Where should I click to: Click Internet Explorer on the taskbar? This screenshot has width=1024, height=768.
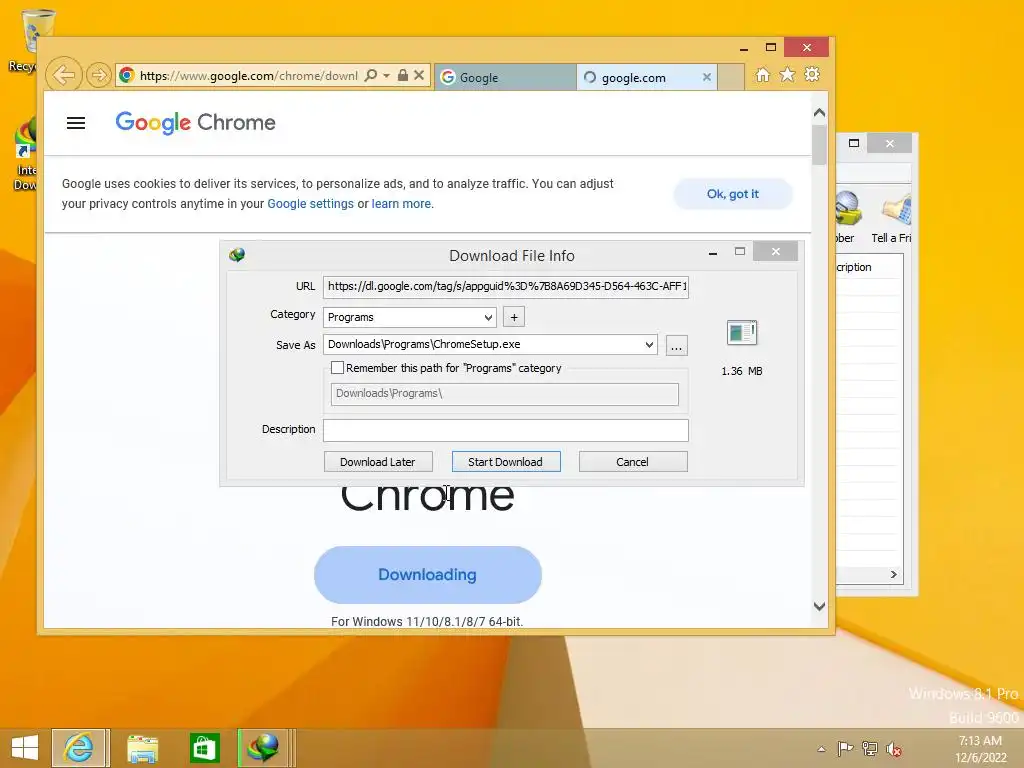(x=80, y=748)
